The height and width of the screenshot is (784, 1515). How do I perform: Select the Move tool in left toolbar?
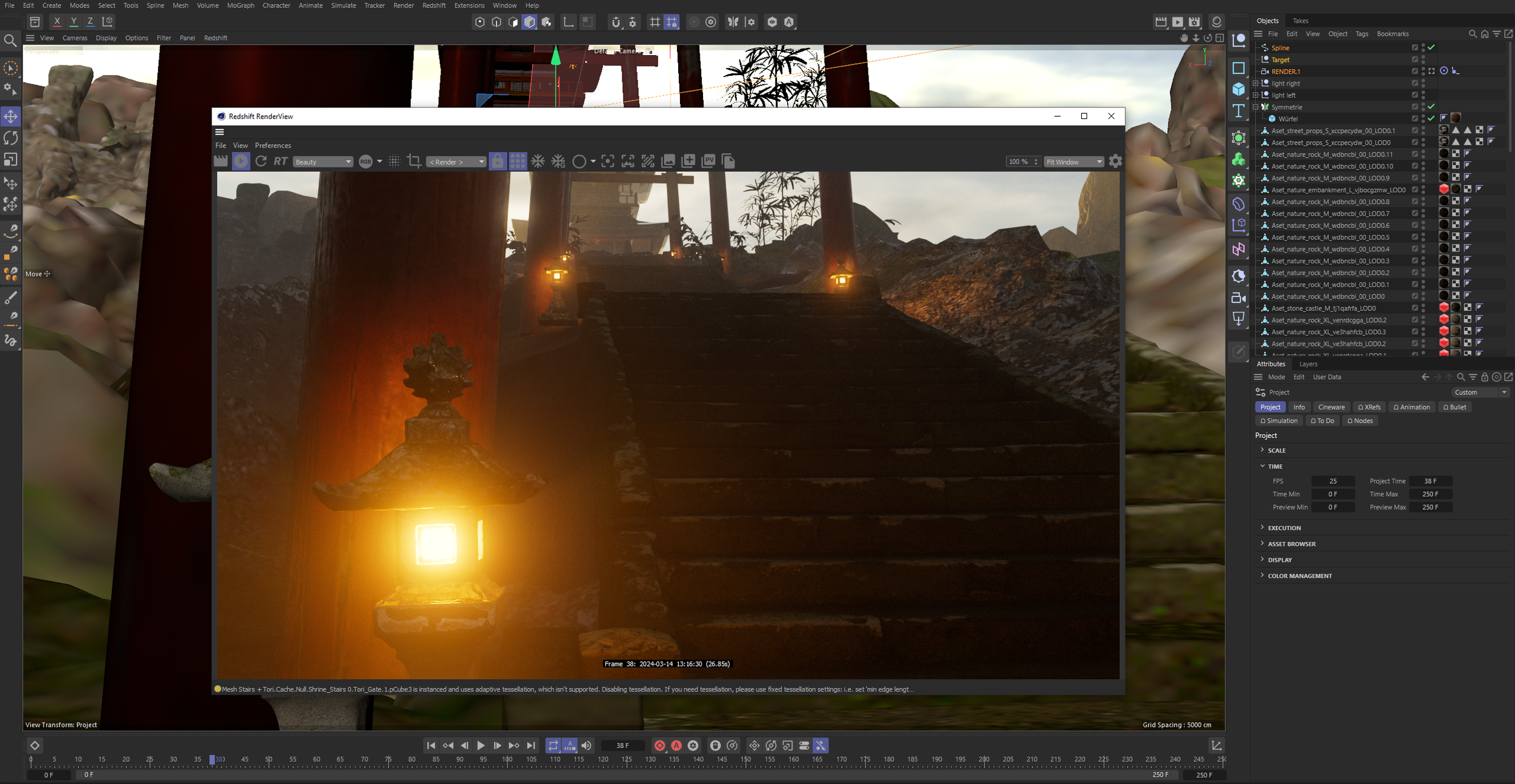pos(10,116)
